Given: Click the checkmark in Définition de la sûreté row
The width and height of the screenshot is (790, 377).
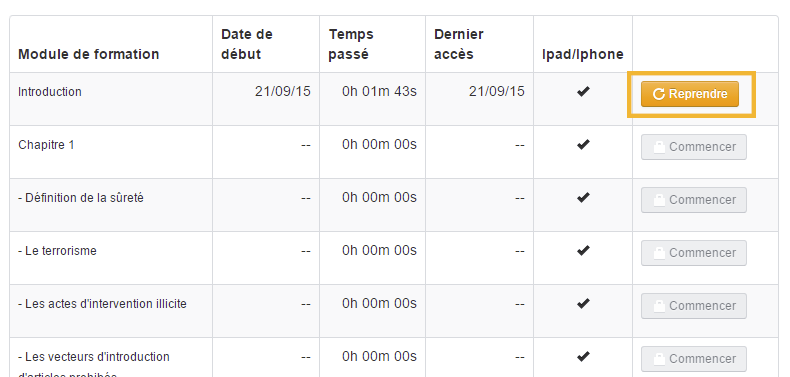Looking at the screenshot, I should tap(583, 198).
